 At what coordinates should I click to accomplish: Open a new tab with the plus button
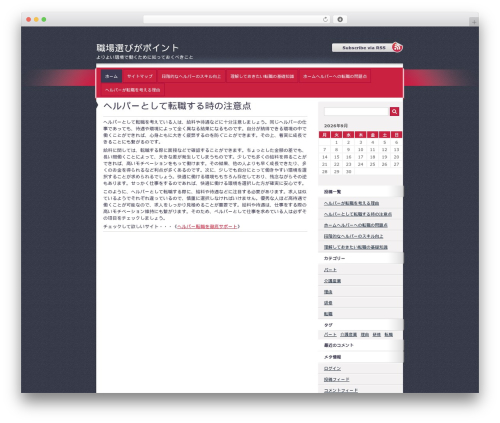pyautogui.click(x=474, y=22)
